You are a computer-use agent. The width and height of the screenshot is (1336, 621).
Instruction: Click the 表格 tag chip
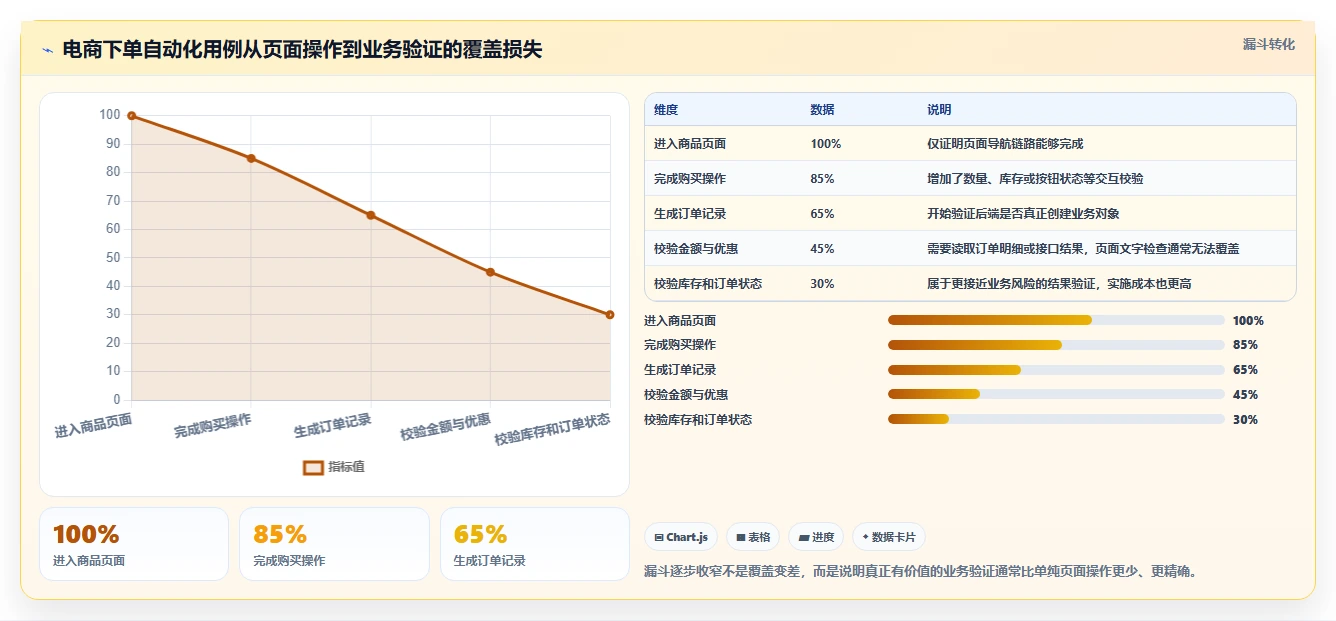(x=753, y=537)
